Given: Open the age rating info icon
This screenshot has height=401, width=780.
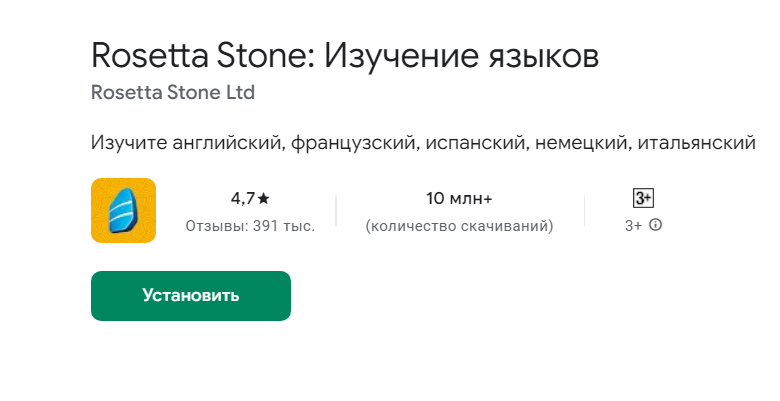Looking at the screenshot, I should (x=656, y=226).
